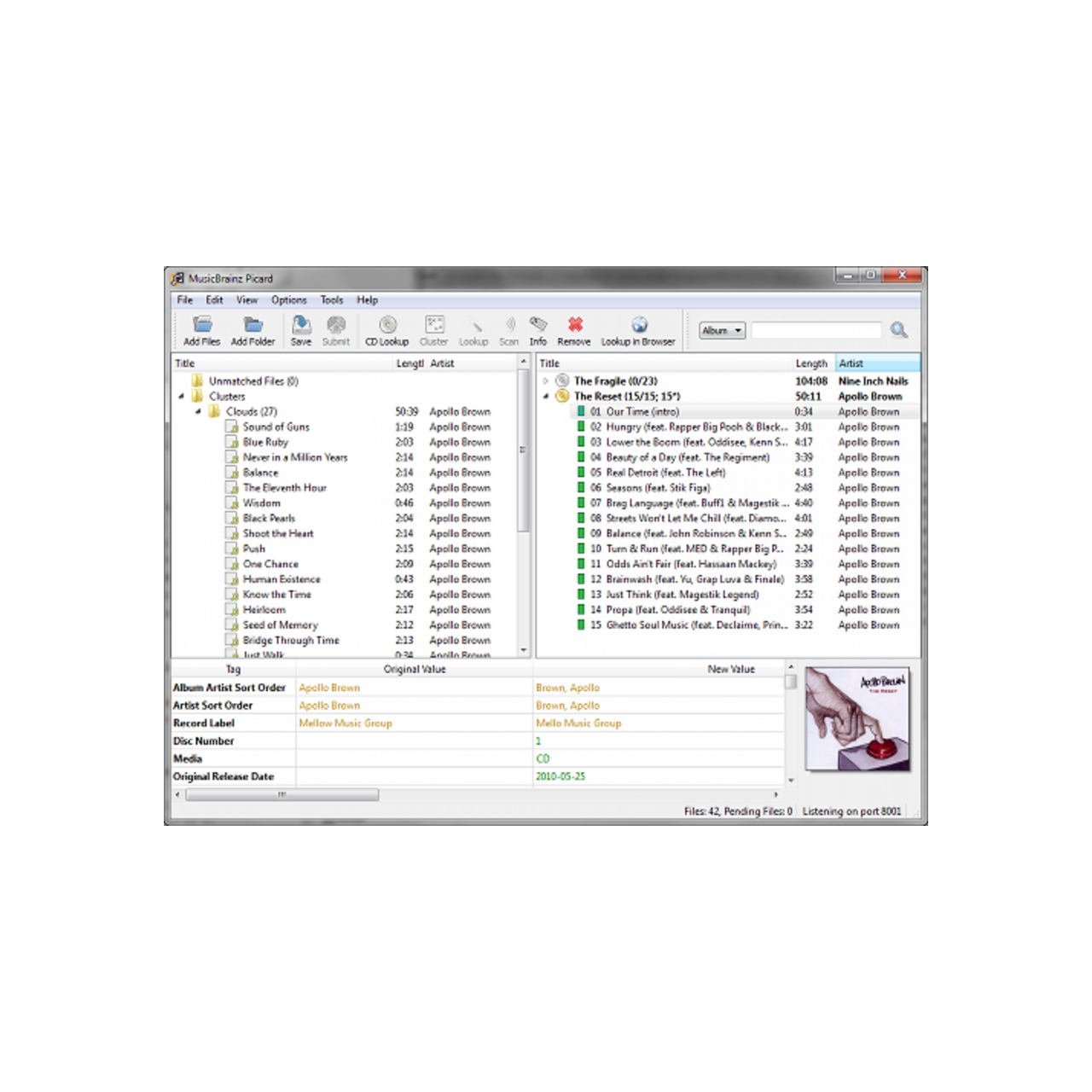The image size is (1092, 1092).
Task: Click the search text input field
Action: tap(816, 331)
